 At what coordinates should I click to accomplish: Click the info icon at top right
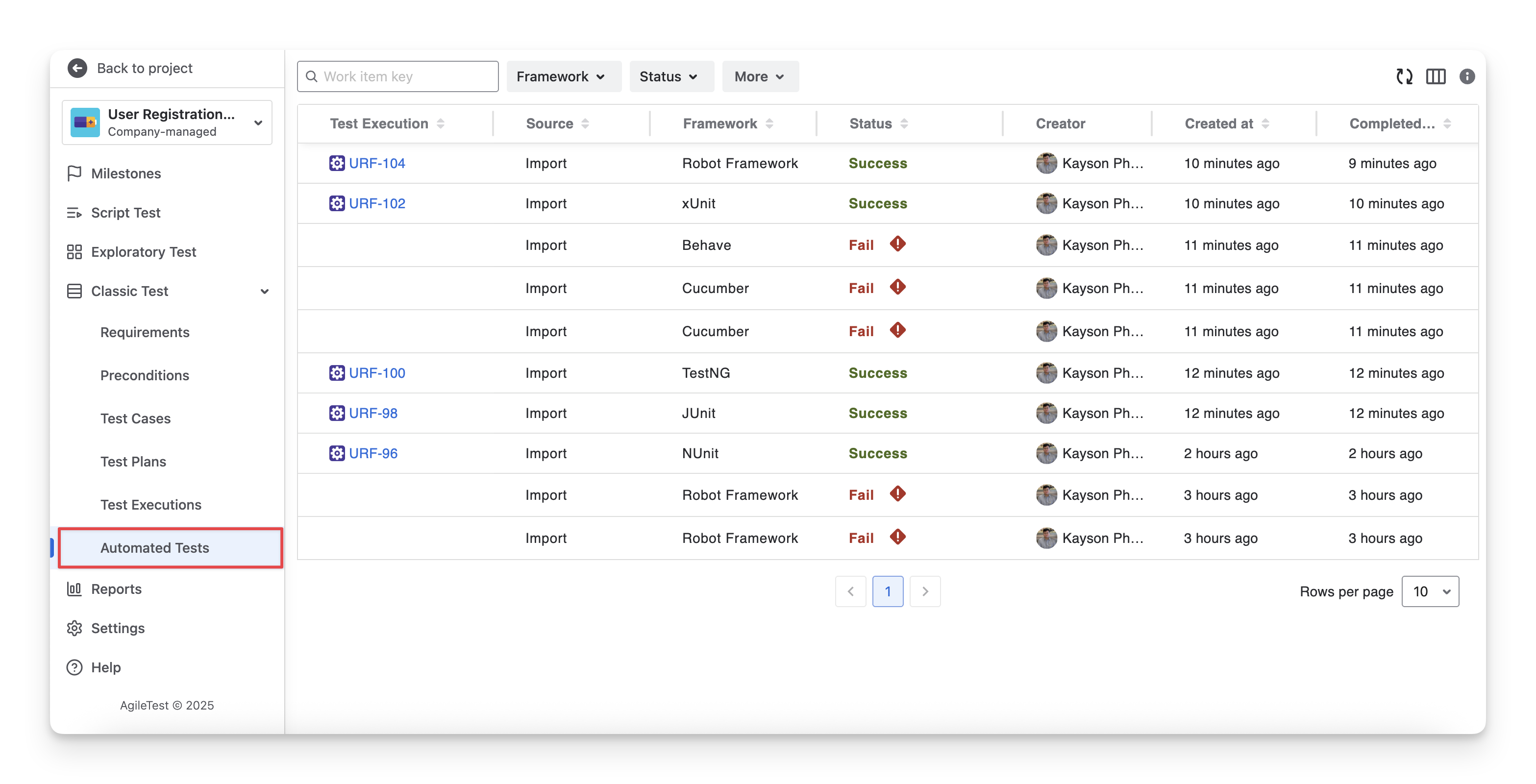(x=1467, y=76)
